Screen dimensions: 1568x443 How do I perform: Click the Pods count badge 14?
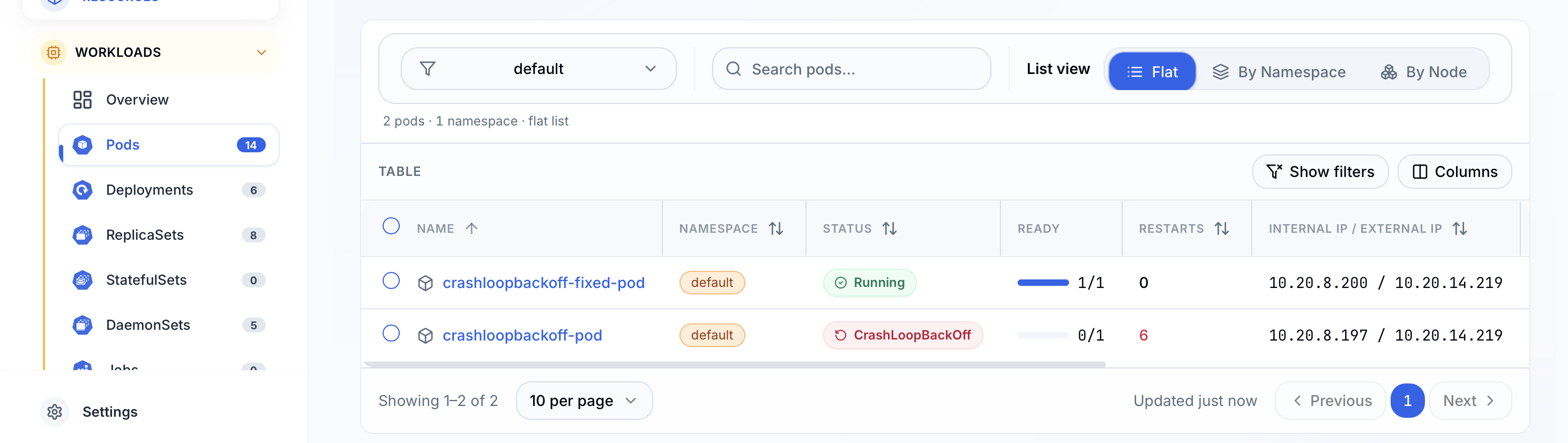(x=251, y=145)
